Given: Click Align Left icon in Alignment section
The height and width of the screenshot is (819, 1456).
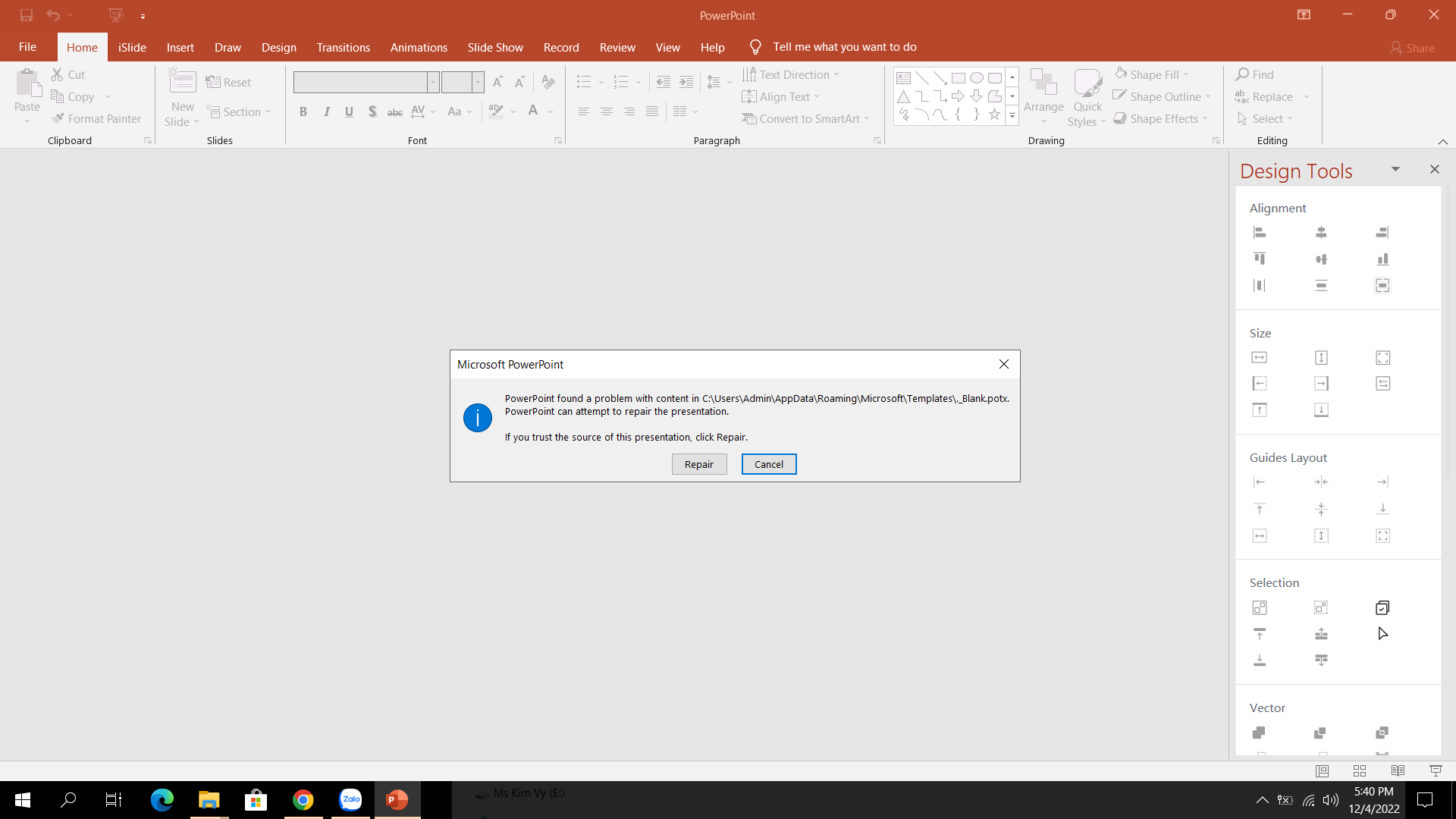Looking at the screenshot, I should (x=1260, y=233).
